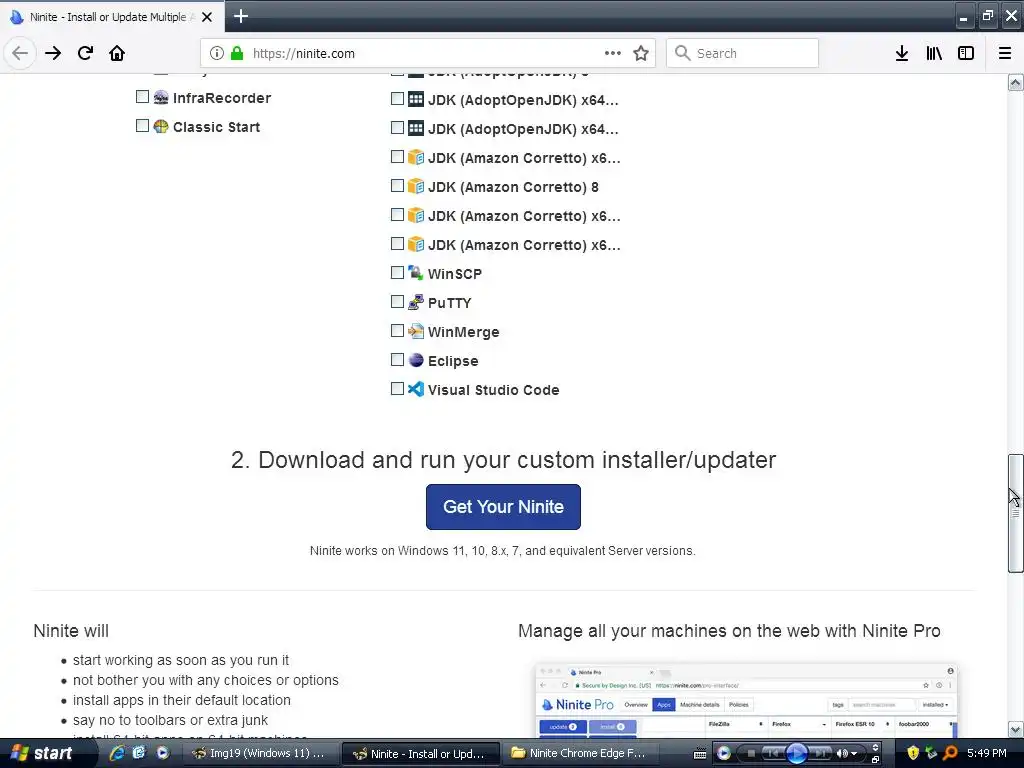Skip to next track in taskbar player

[x=820, y=754]
